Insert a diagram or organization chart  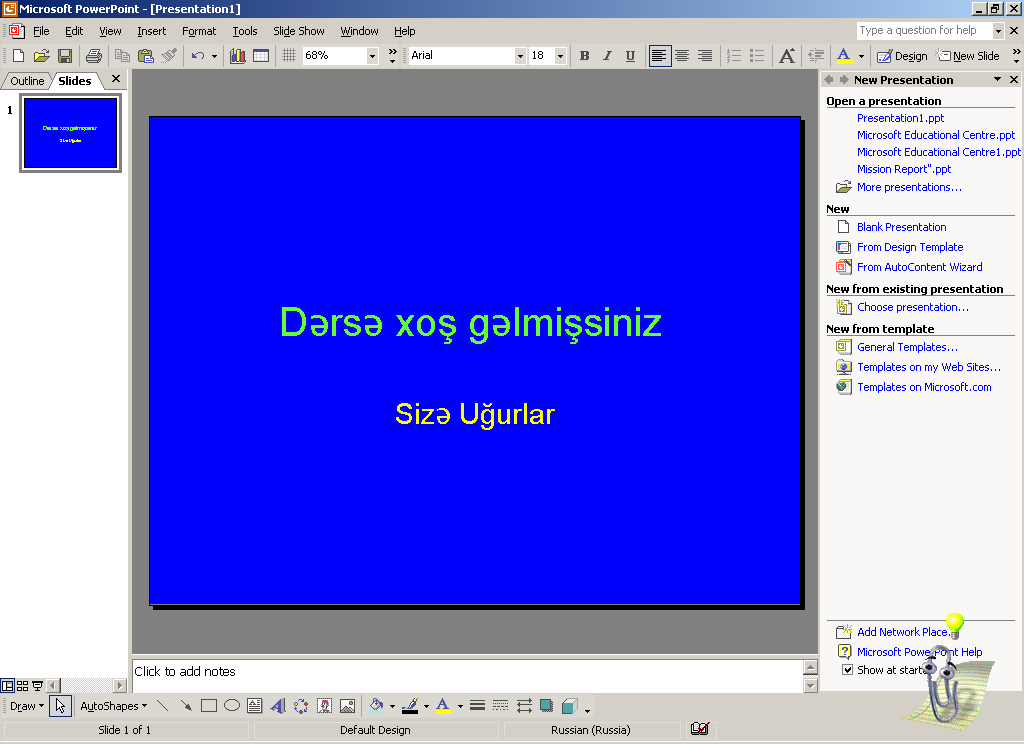[x=301, y=706]
